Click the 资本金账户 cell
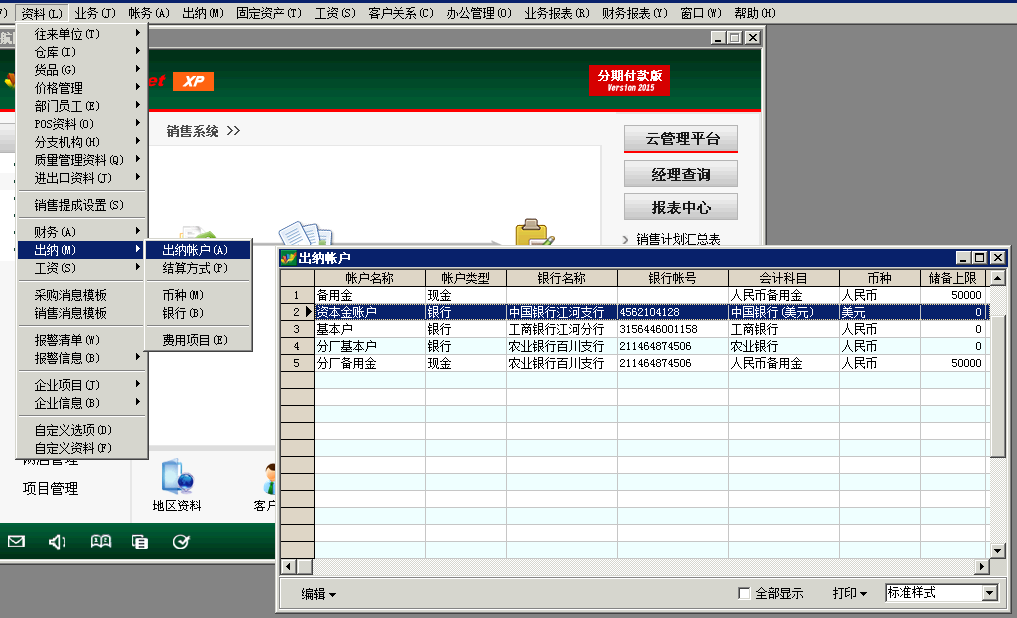The image size is (1017, 618). [x=370, y=312]
